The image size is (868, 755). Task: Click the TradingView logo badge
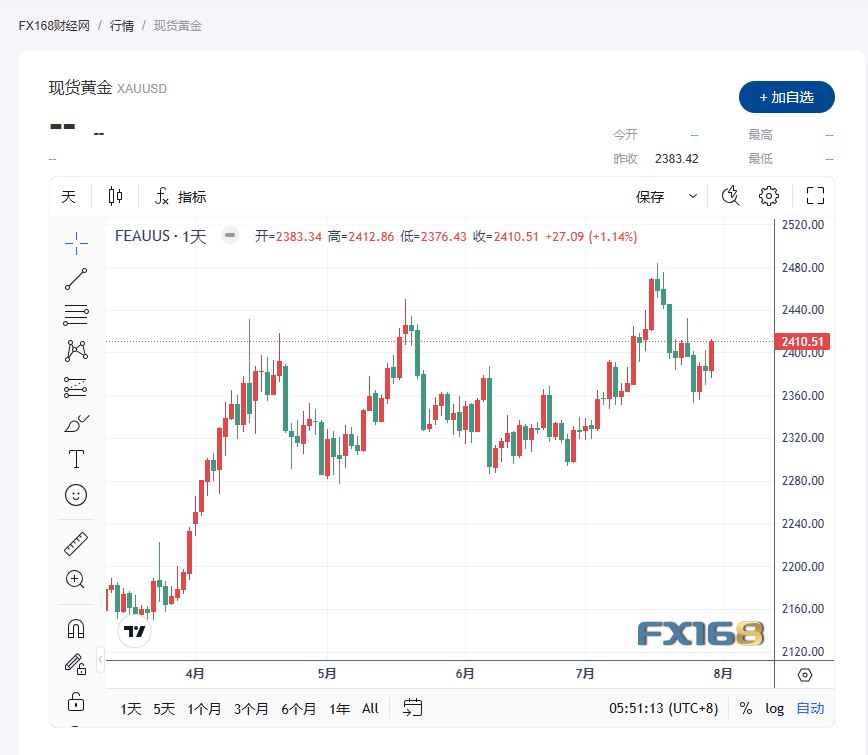(x=135, y=631)
